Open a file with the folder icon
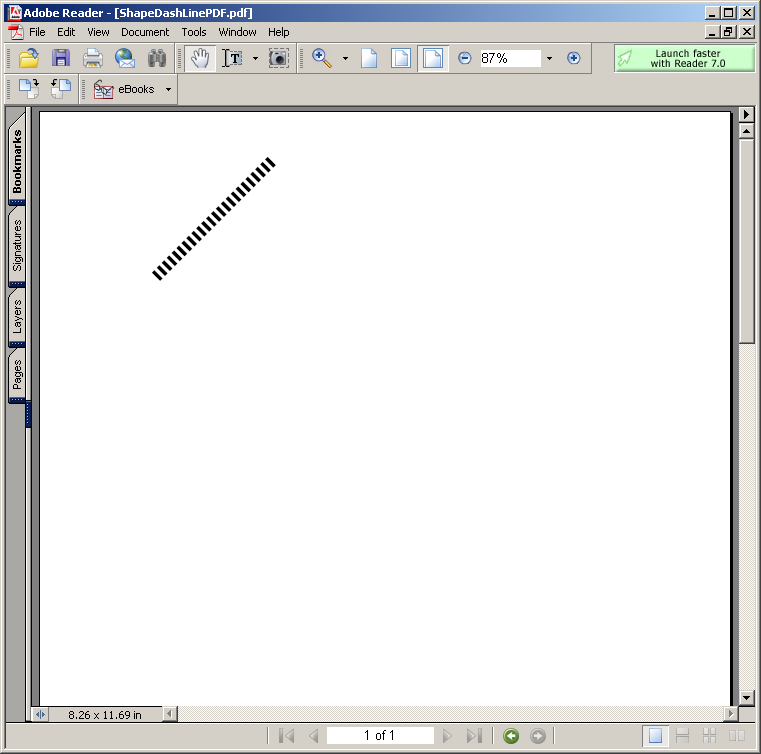The image size is (761, 754). point(29,58)
